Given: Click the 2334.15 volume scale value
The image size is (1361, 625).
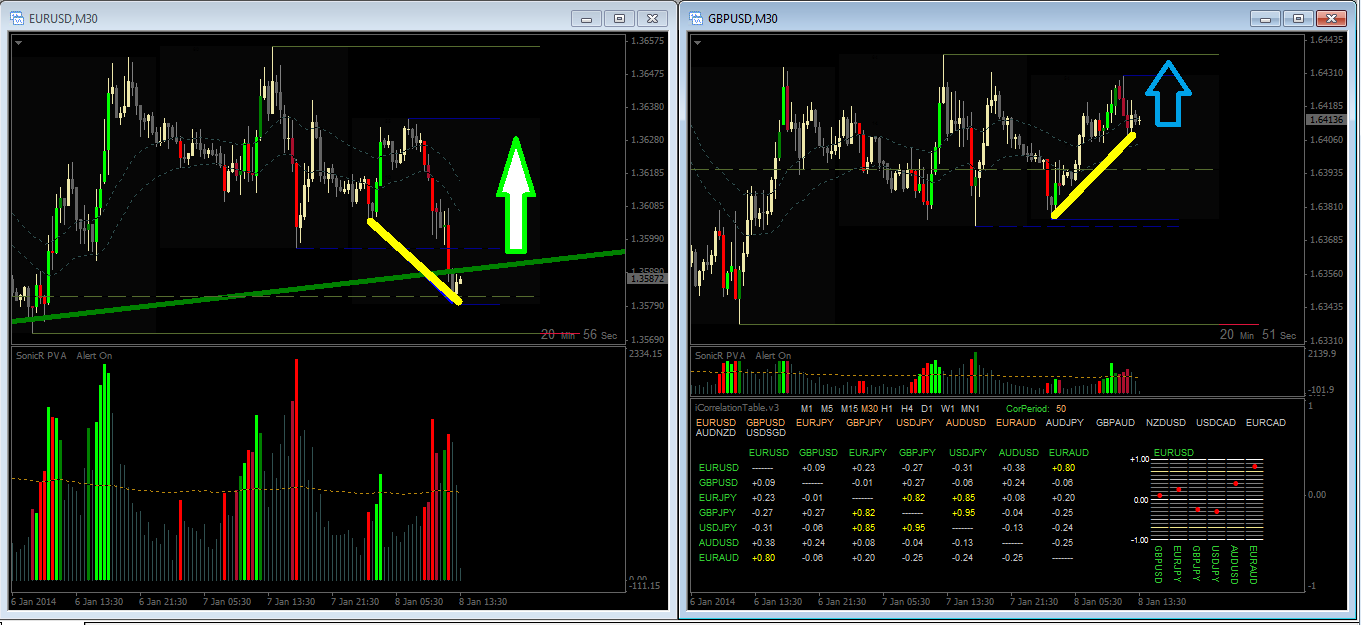Looking at the screenshot, I should pos(648,354).
